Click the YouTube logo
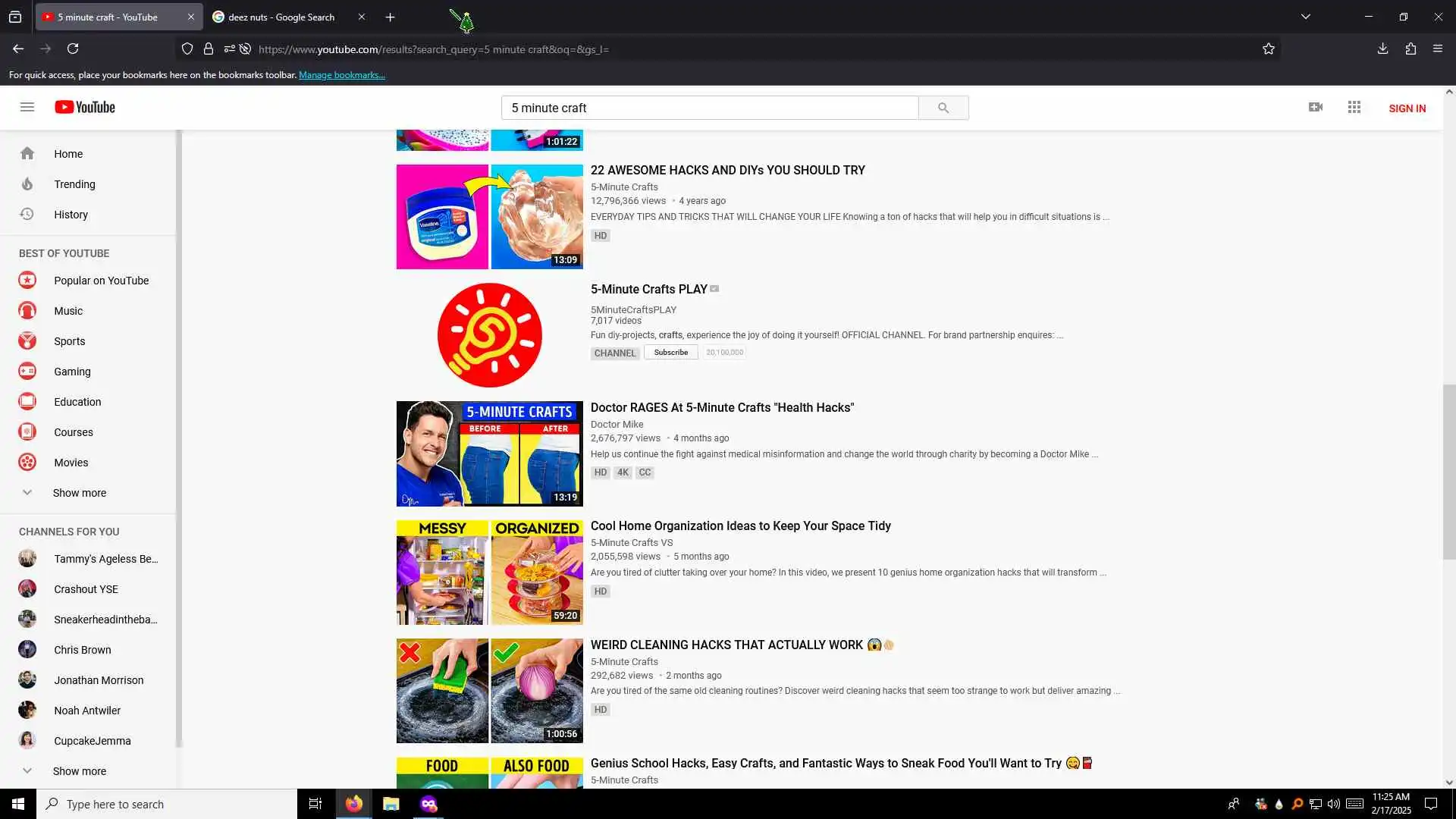The width and height of the screenshot is (1456, 819). click(85, 107)
